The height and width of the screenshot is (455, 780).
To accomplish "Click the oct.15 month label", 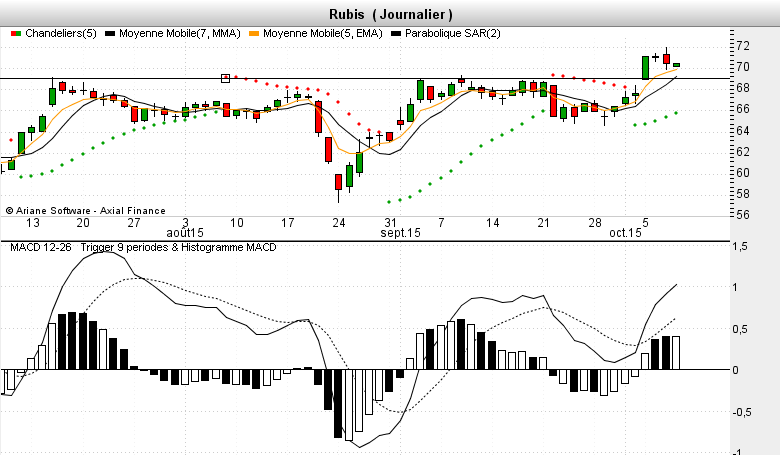I will pyautogui.click(x=625, y=232).
